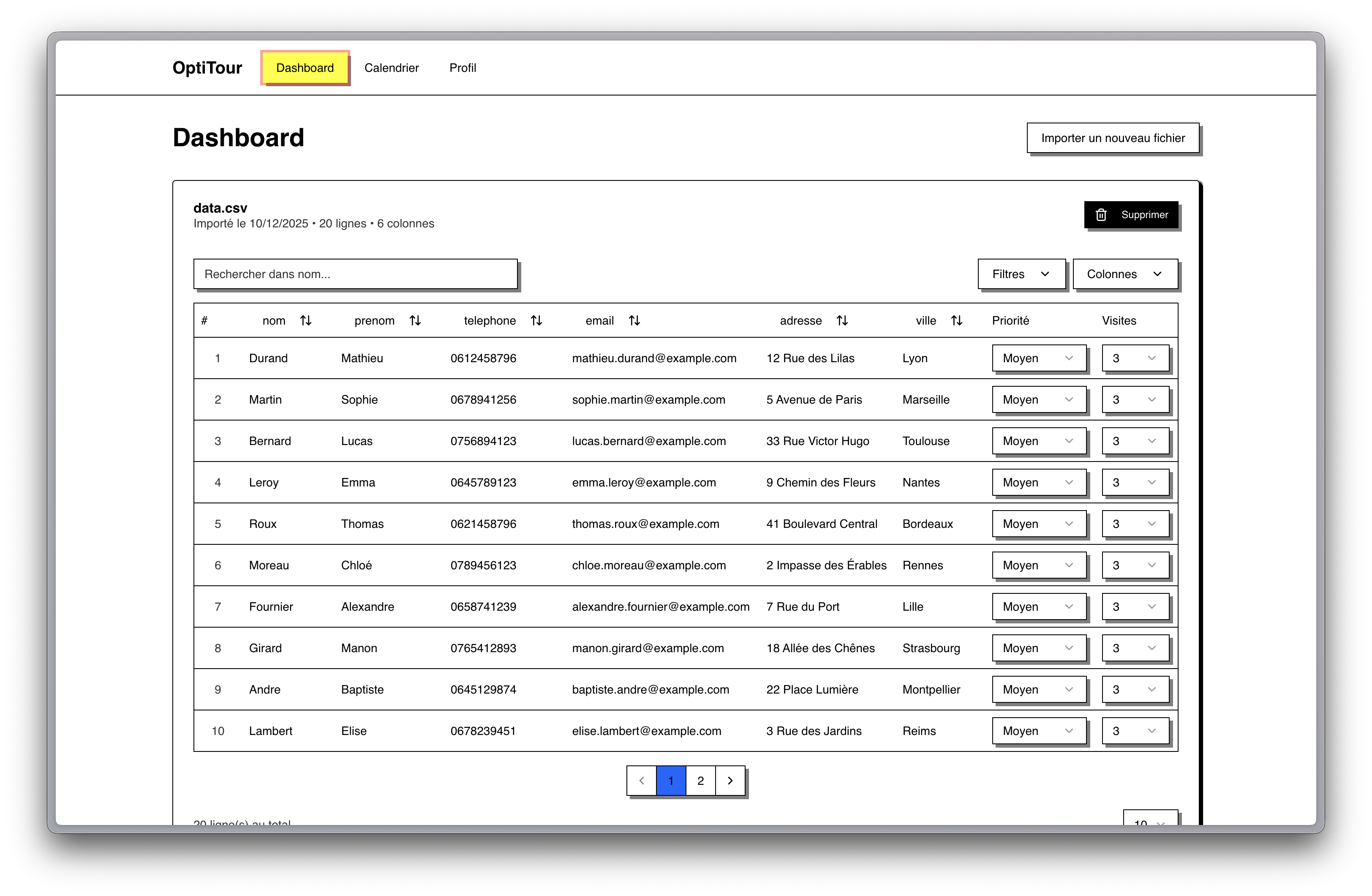Open page 2 of the table

(x=700, y=780)
